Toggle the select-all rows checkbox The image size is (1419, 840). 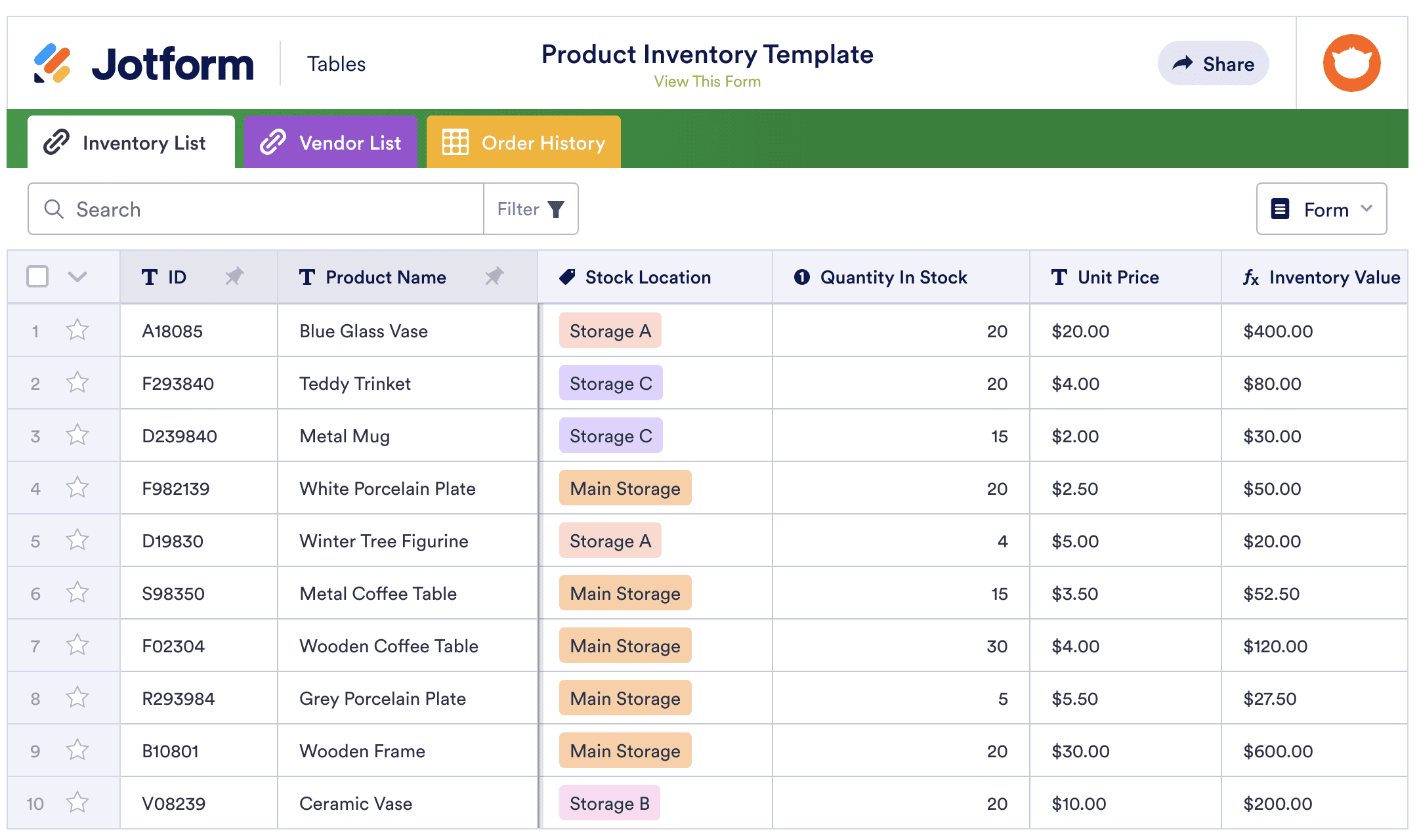pyautogui.click(x=37, y=277)
